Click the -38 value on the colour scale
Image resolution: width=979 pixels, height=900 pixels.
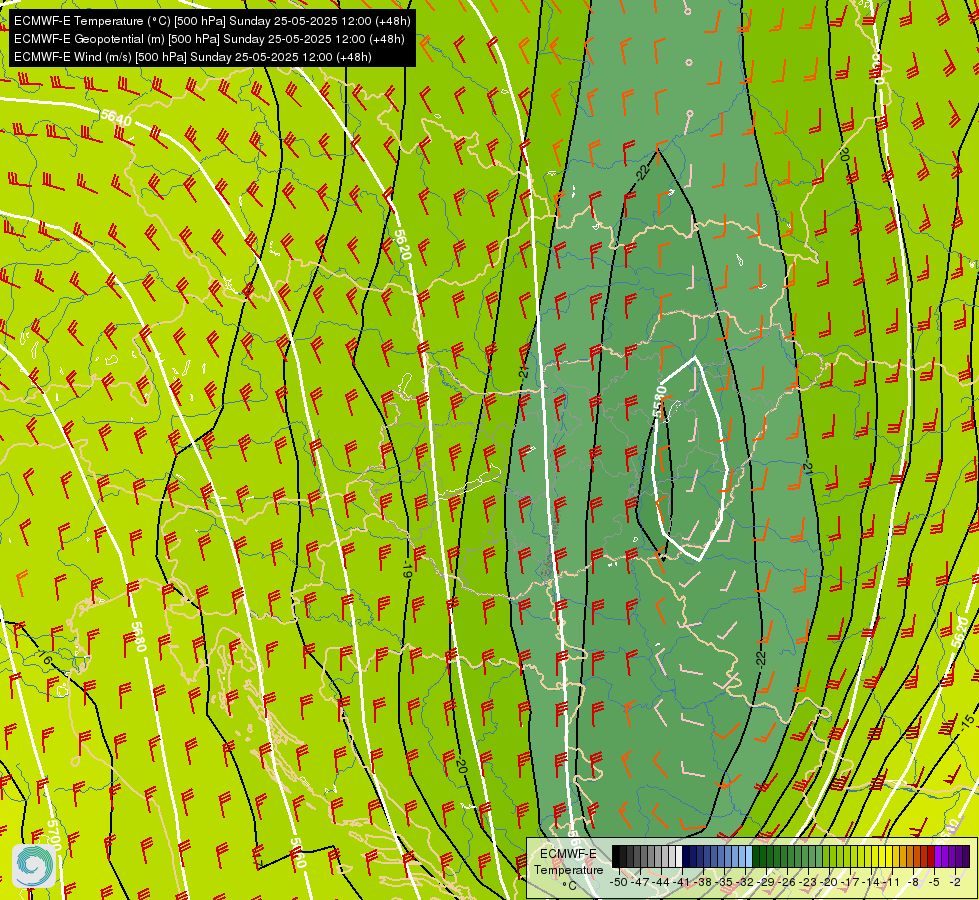tap(702, 882)
